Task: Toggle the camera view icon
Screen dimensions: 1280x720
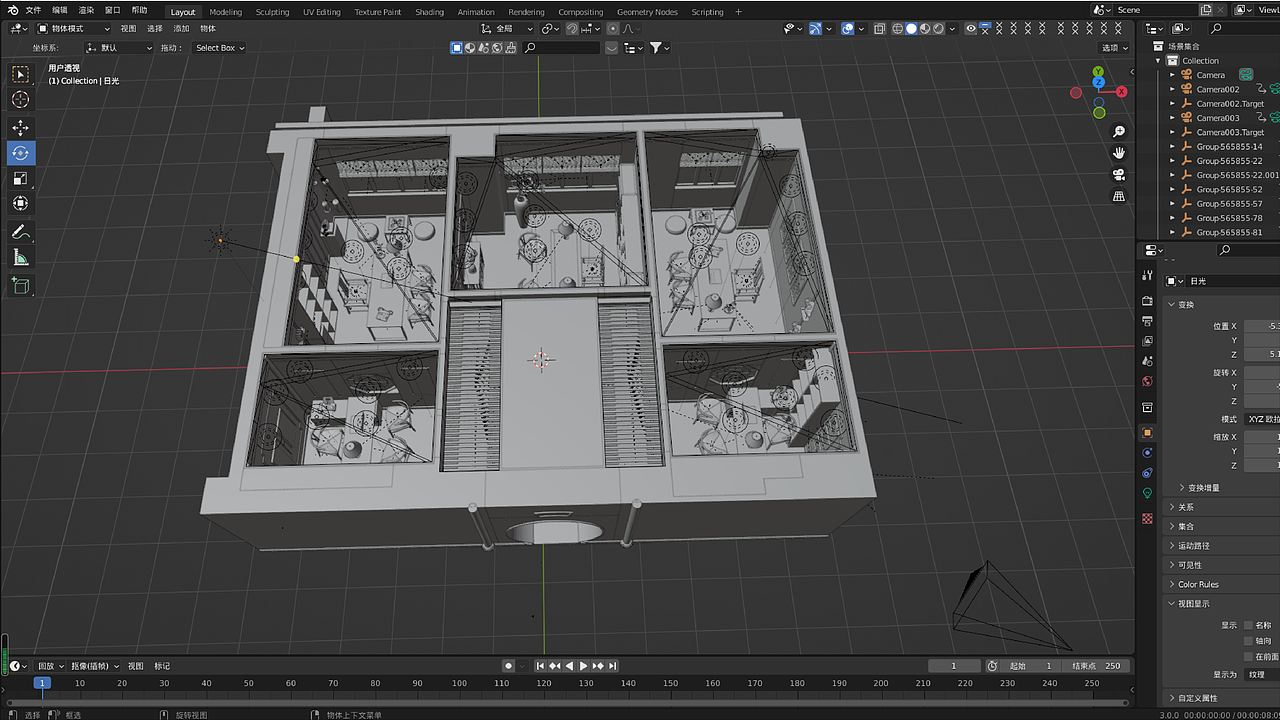Action: (x=1119, y=174)
